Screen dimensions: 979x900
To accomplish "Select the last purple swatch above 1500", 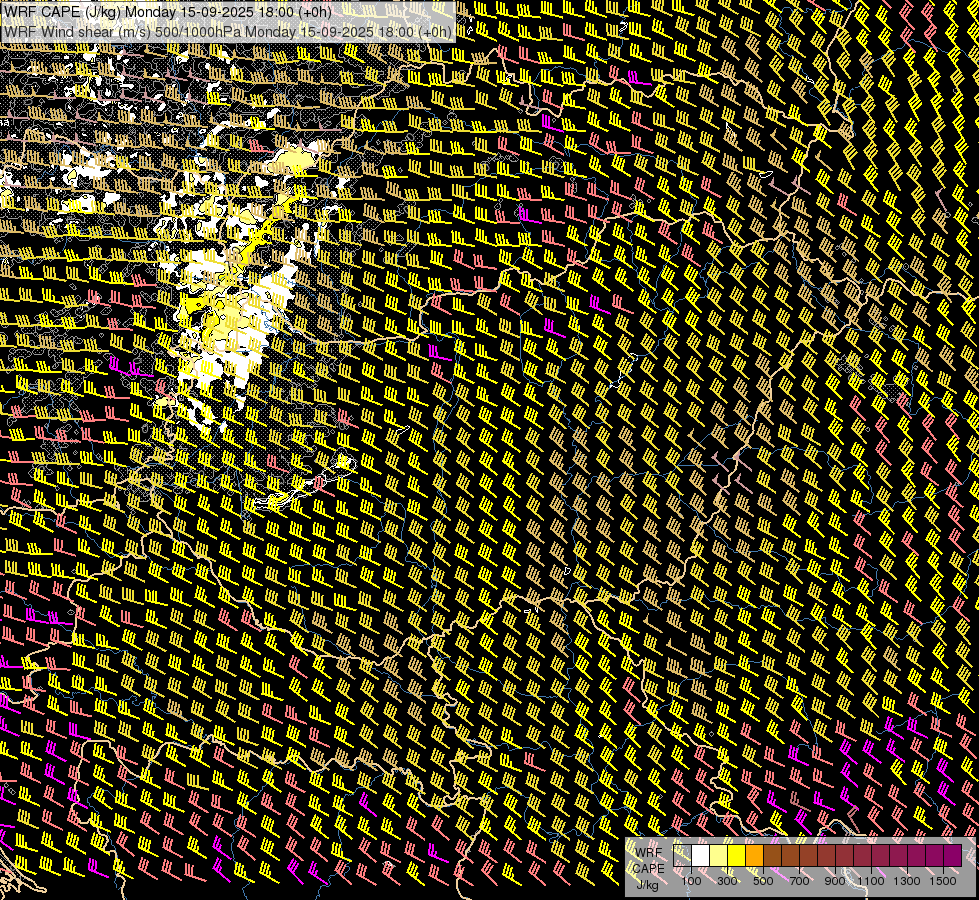I will tap(953, 855).
